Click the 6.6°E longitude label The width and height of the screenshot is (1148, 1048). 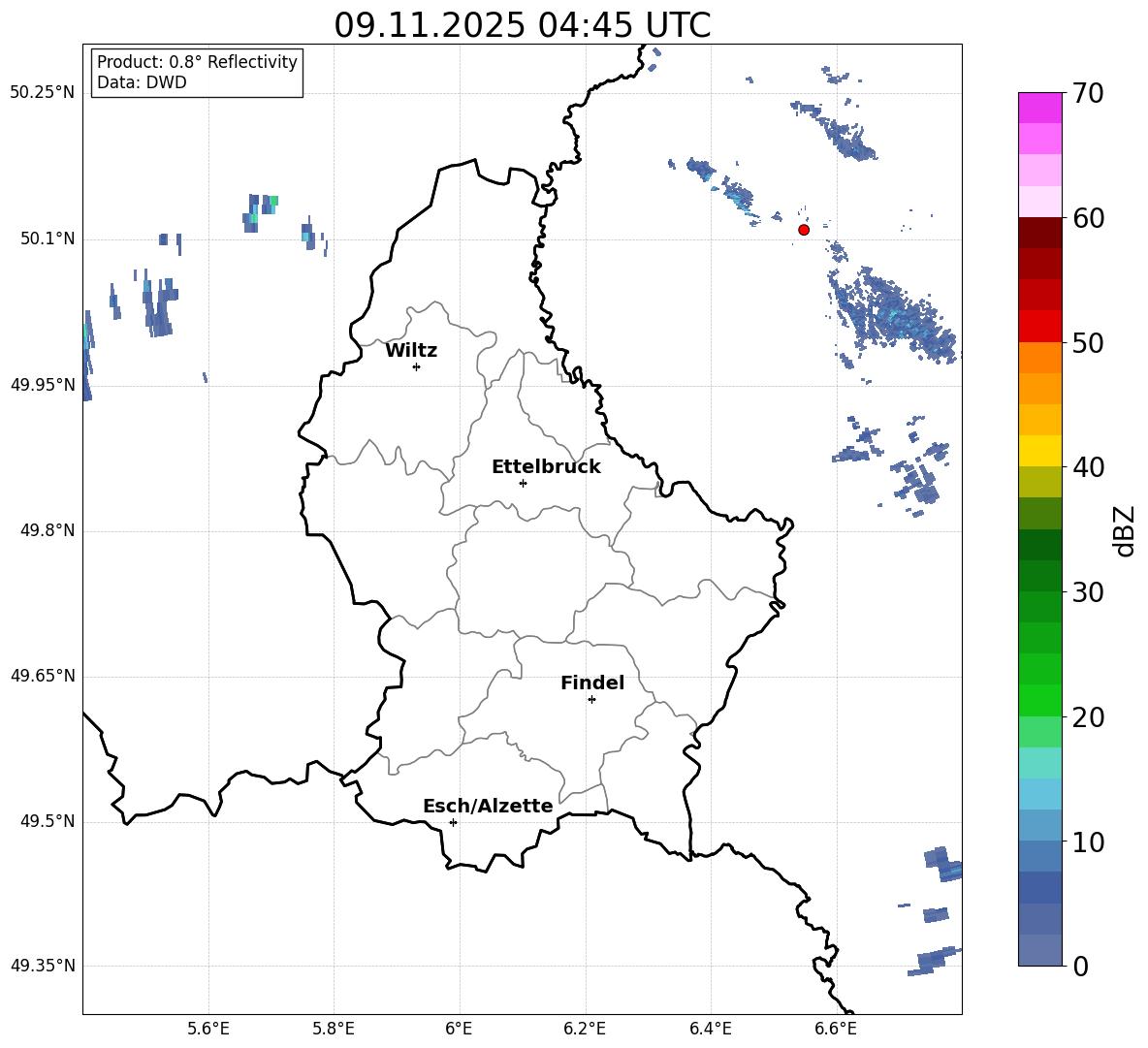[x=836, y=1029]
